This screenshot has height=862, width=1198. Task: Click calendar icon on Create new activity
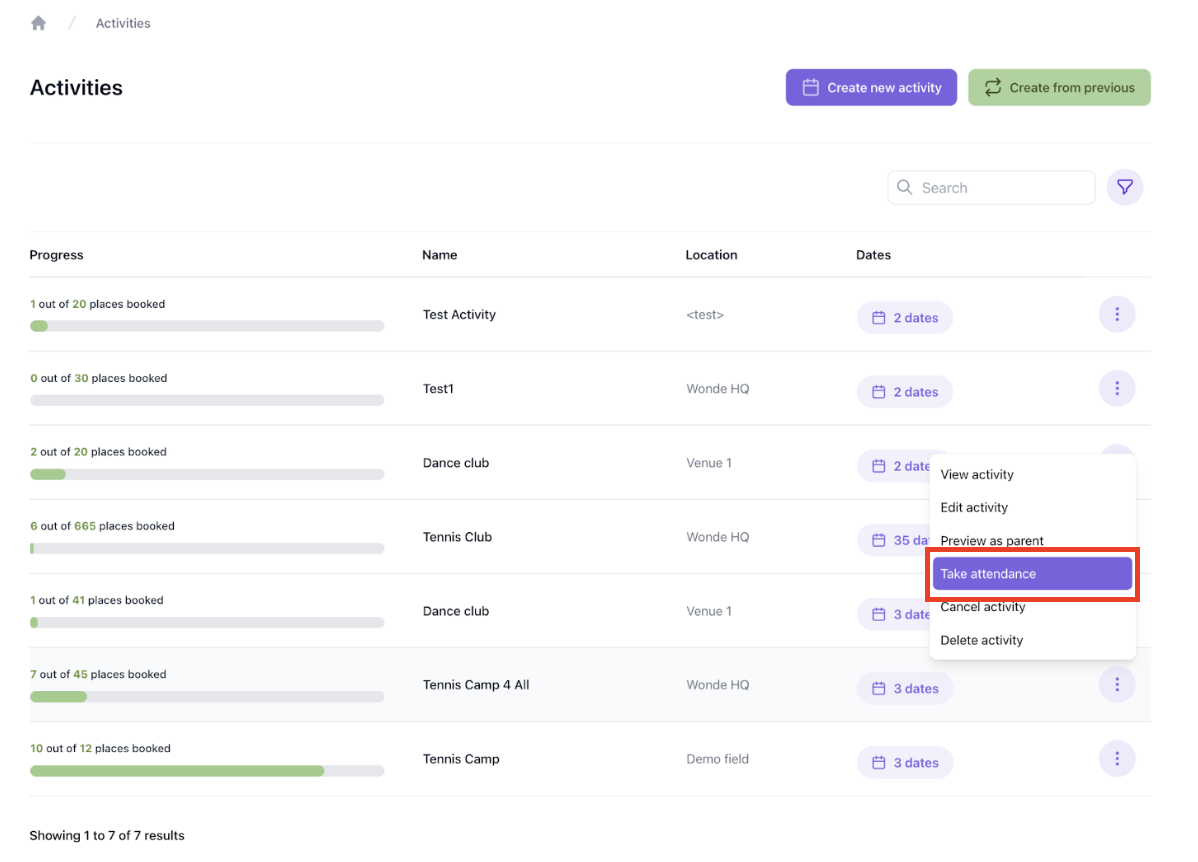point(811,87)
